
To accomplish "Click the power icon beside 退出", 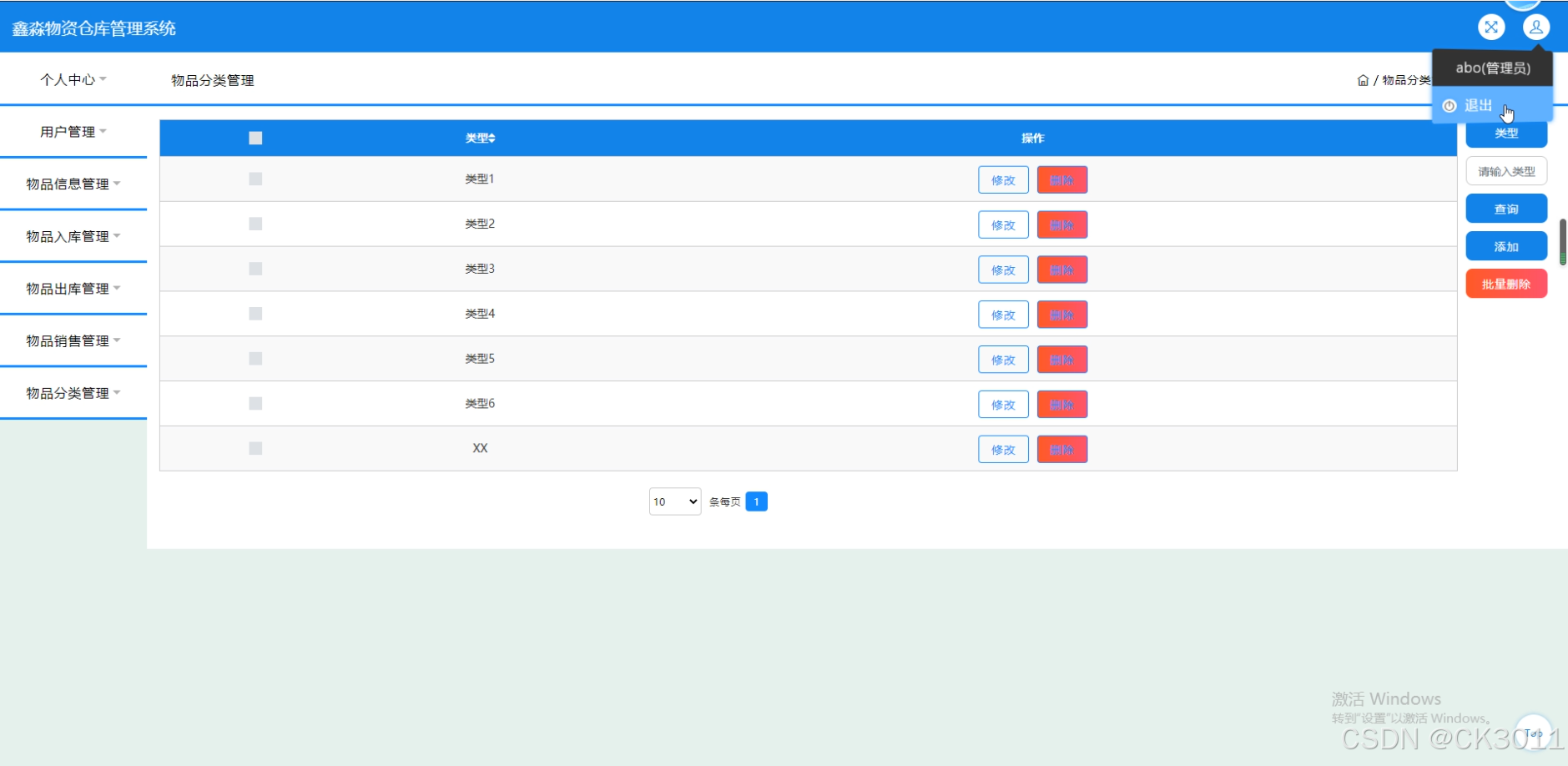I will tap(1450, 106).
